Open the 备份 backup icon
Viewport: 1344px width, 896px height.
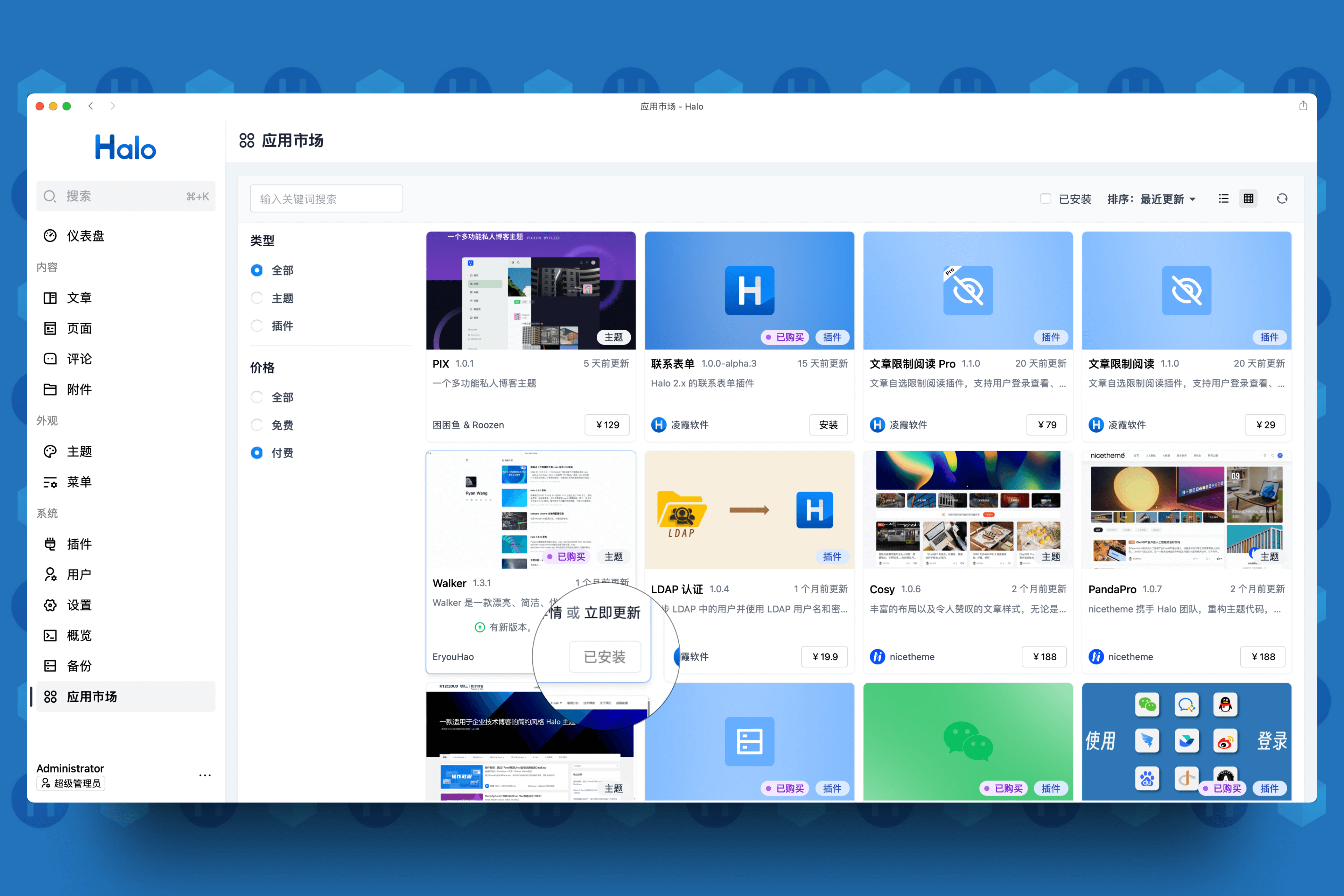pyautogui.click(x=50, y=665)
